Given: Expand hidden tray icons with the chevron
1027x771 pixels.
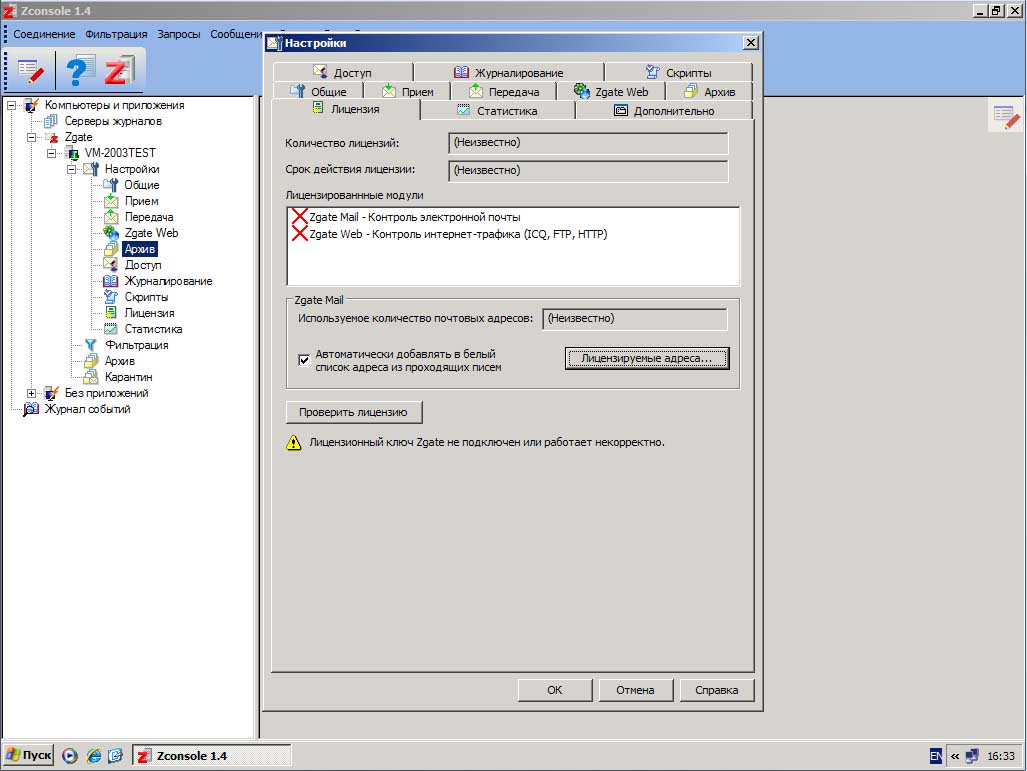Looking at the screenshot, I should click(955, 756).
